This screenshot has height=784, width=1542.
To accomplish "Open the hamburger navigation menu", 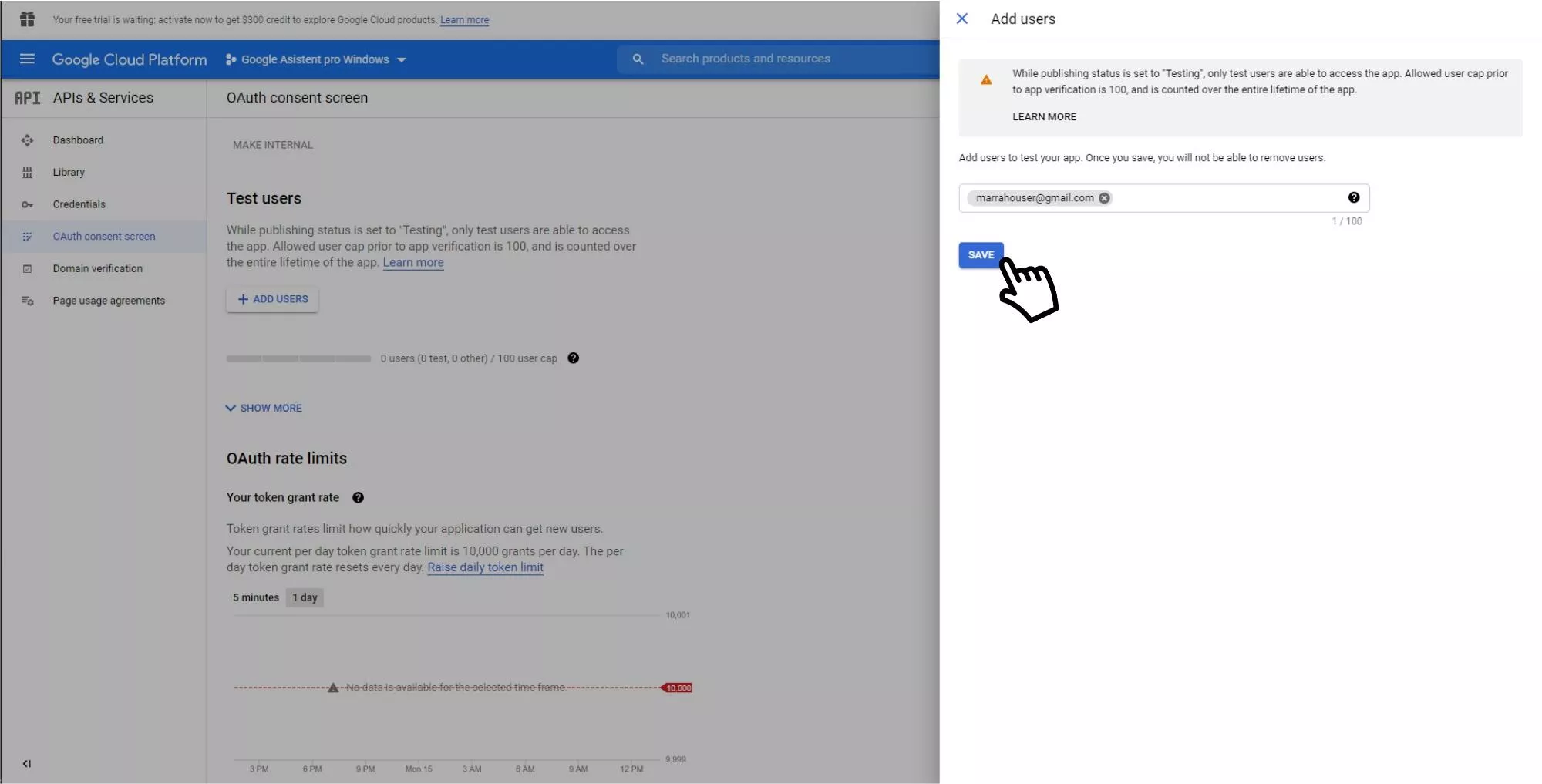I will pyautogui.click(x=27, y=59).
